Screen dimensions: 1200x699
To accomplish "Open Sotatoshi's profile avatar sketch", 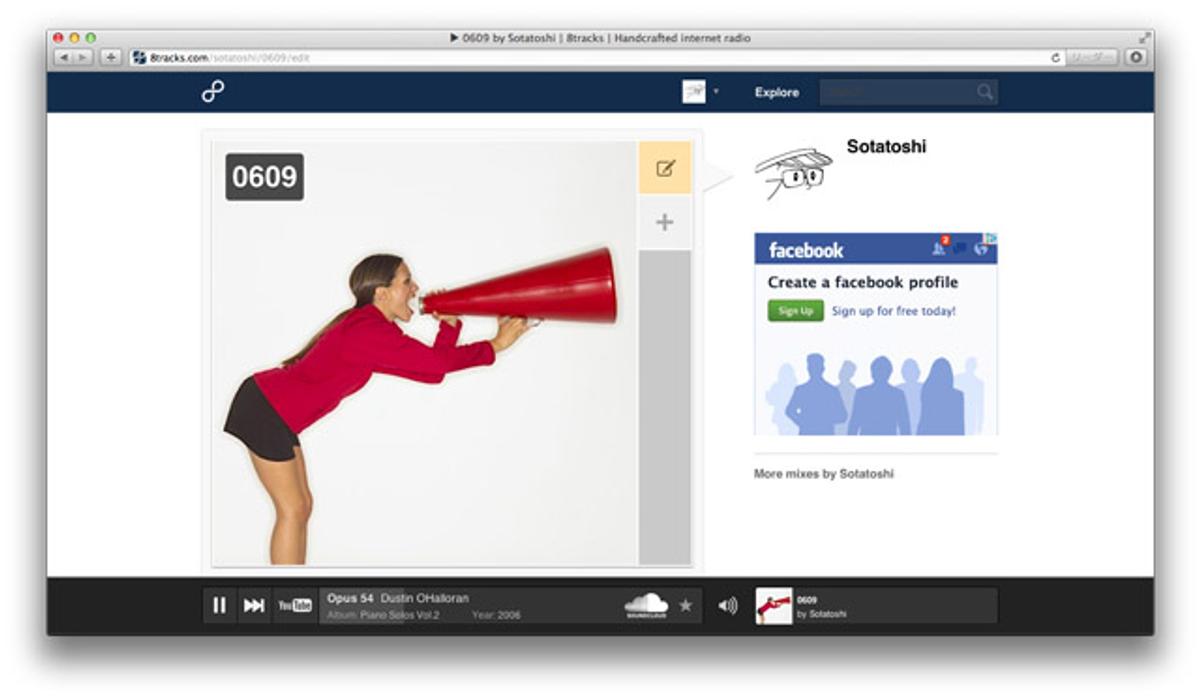I will pos(794,172).
